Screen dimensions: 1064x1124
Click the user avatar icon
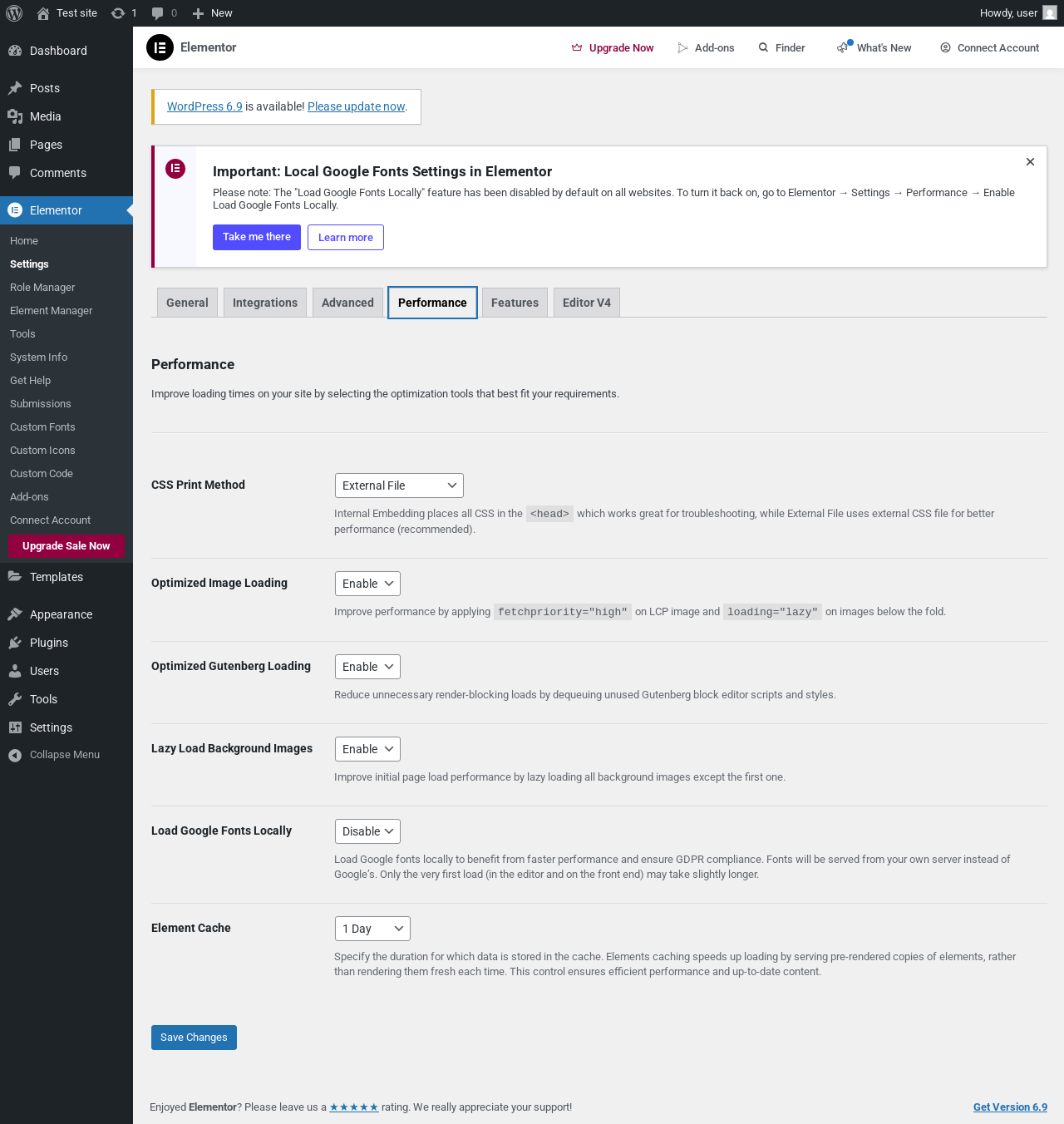coord(1050,13)
